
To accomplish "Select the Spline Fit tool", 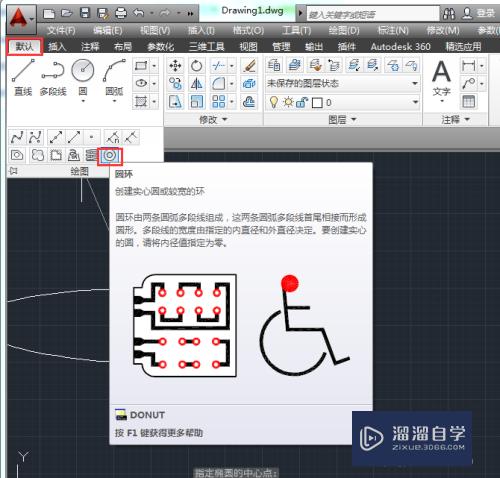I will point(17,137).
